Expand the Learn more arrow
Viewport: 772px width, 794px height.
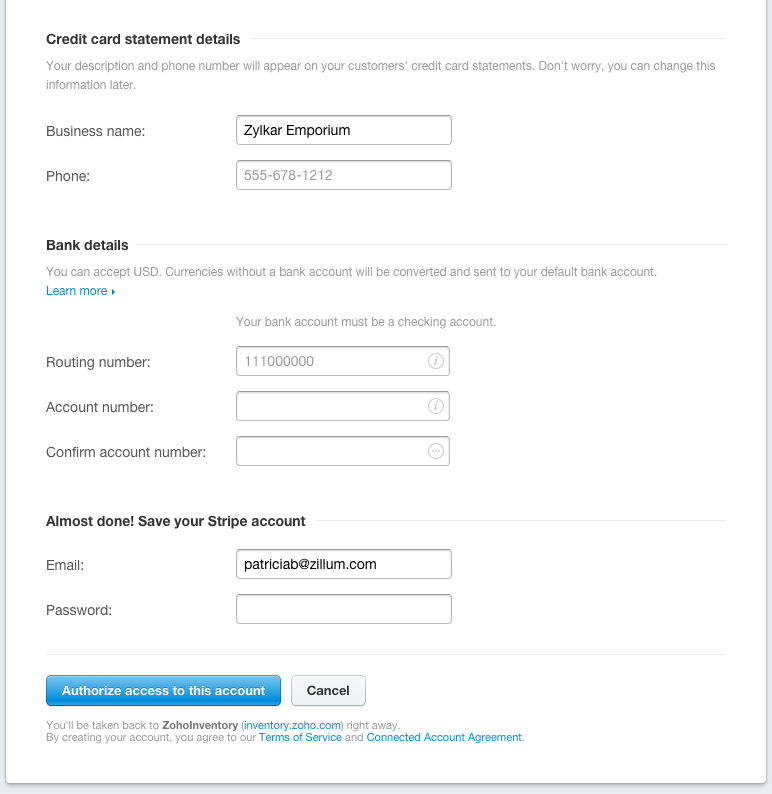[x=113, y=292]
